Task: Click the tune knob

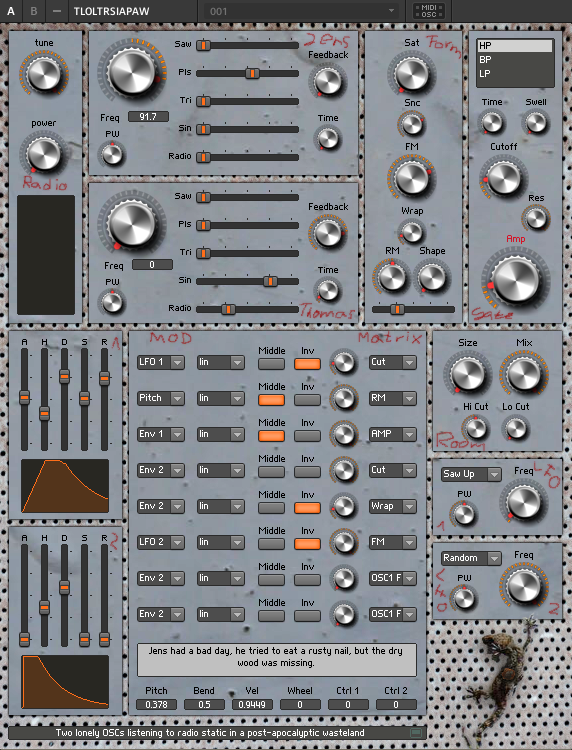Action: coord(44,73)
